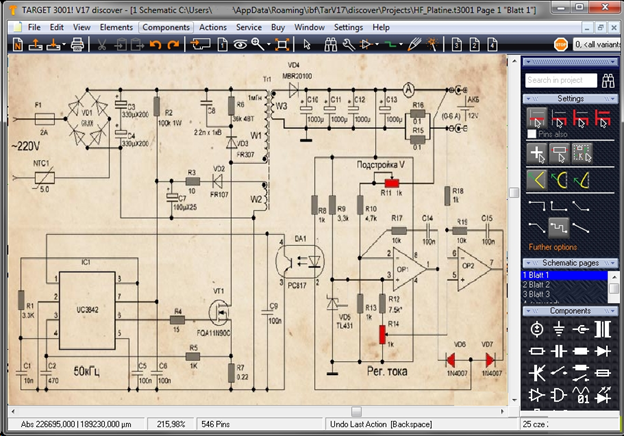This screenshot has width=624, height=436.
Task: Insert a ground symbol from Components palette
Action: [x=559, y=329]
